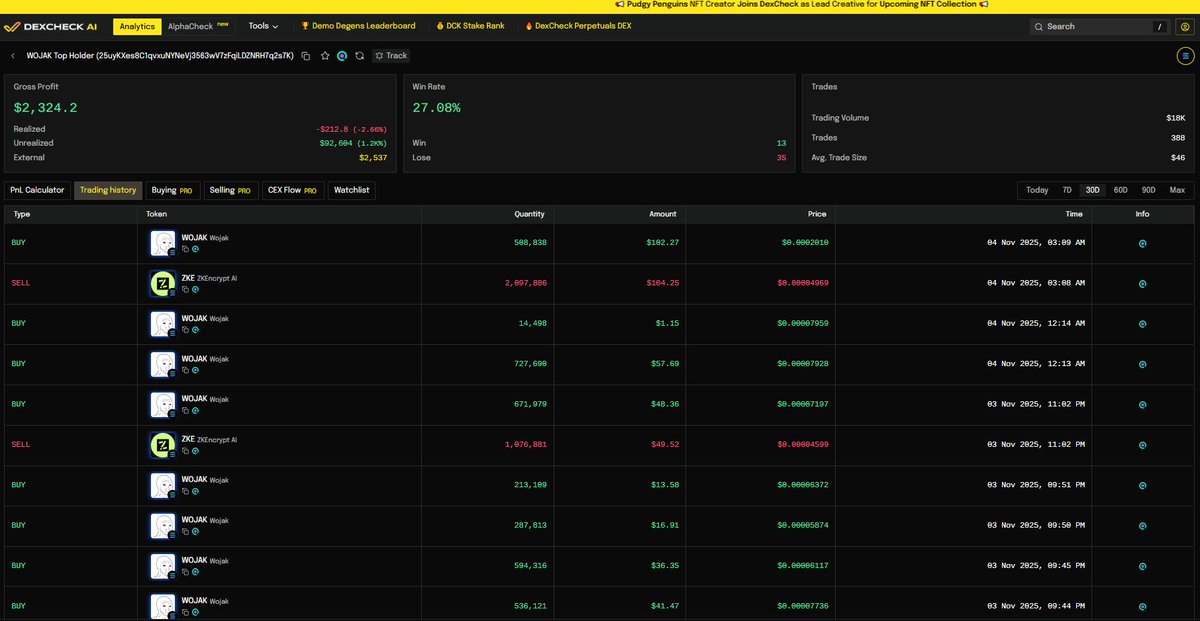This screenshot has height=621, width=1200.
Task: Click the star to favorite this wallet
Action: point(324,56)
